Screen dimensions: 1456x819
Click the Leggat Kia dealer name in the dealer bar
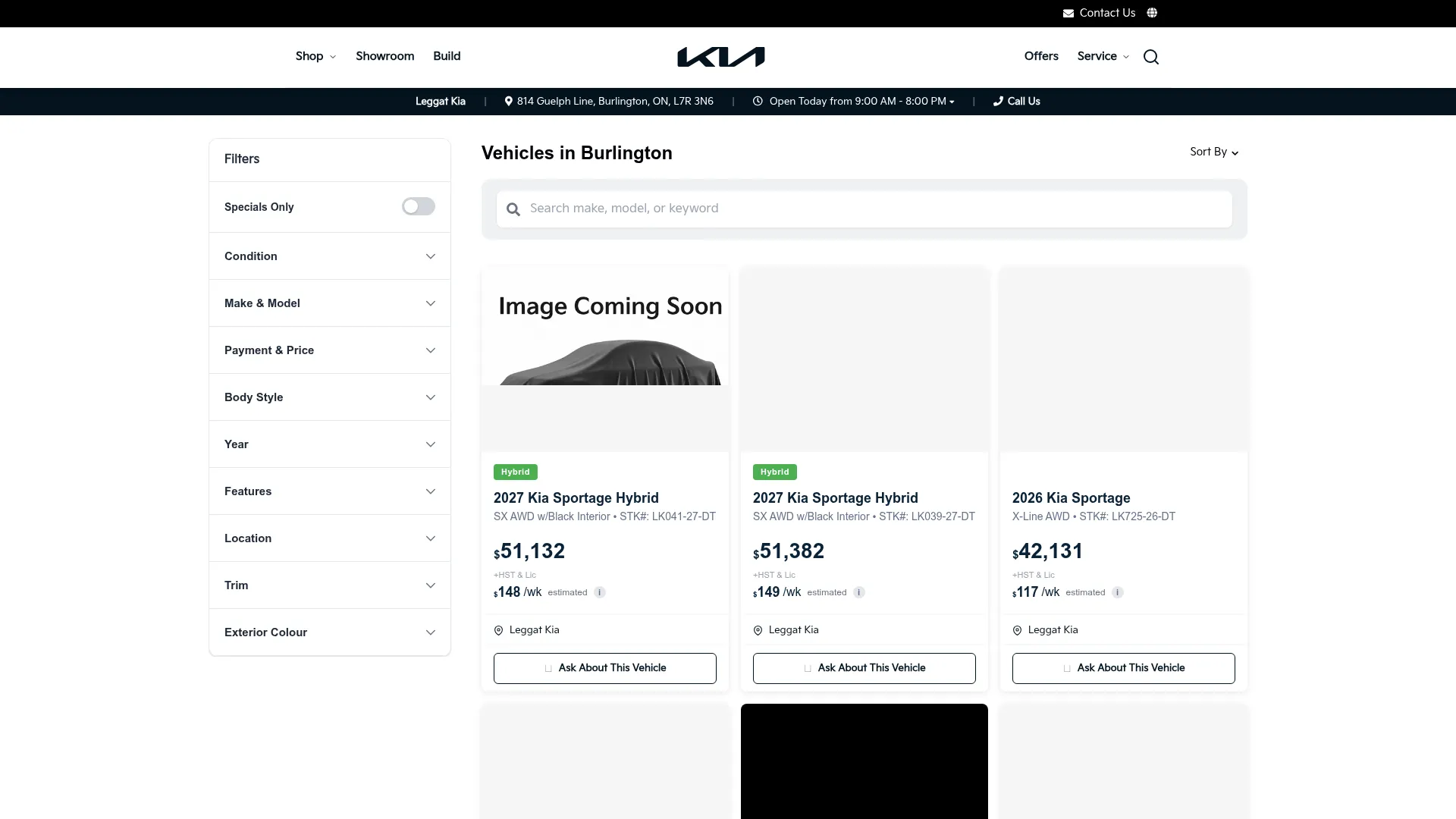441,101
